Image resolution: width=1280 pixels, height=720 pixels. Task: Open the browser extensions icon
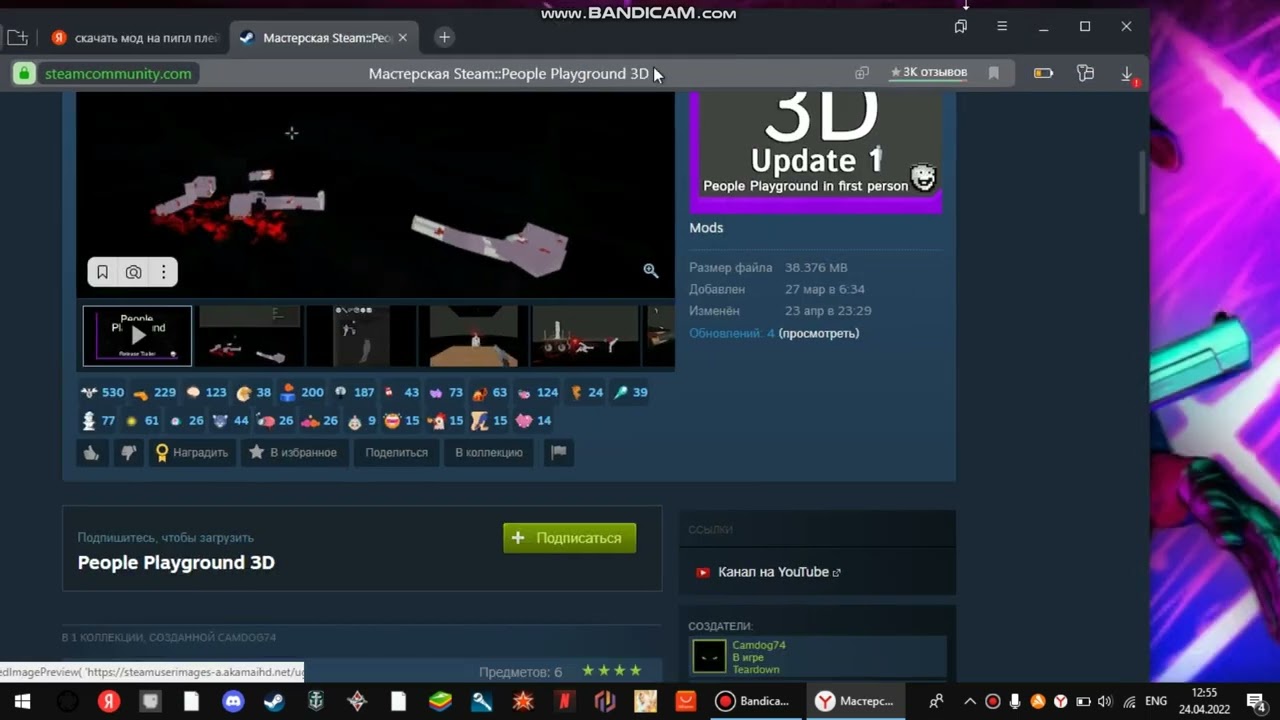[1085, 74]
